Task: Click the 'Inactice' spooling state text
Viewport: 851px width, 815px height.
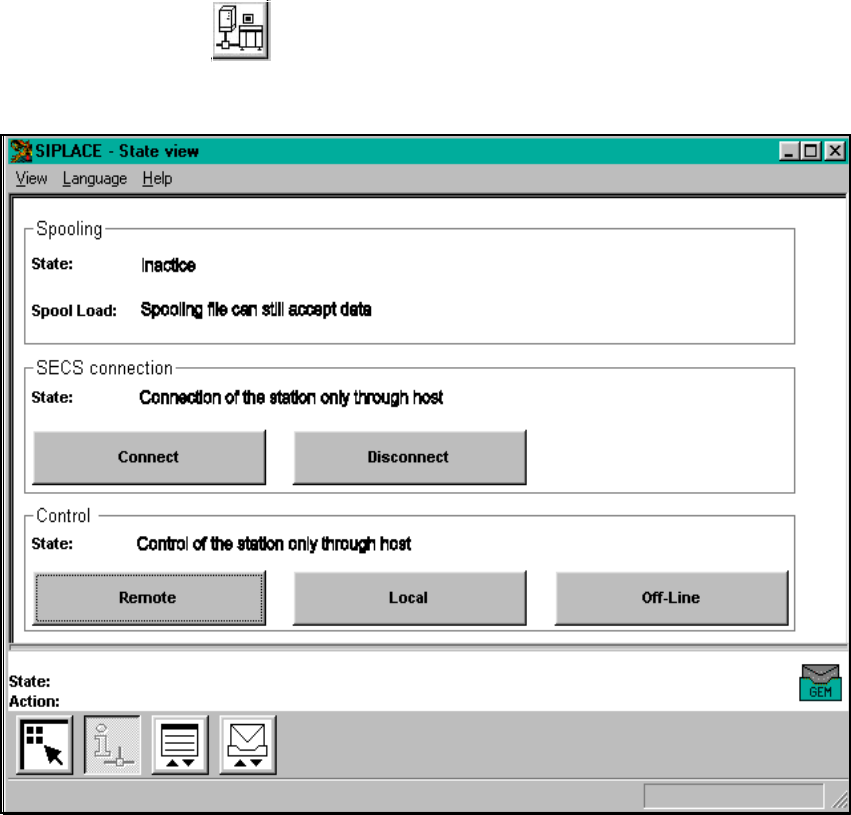Action: [168, 265]
